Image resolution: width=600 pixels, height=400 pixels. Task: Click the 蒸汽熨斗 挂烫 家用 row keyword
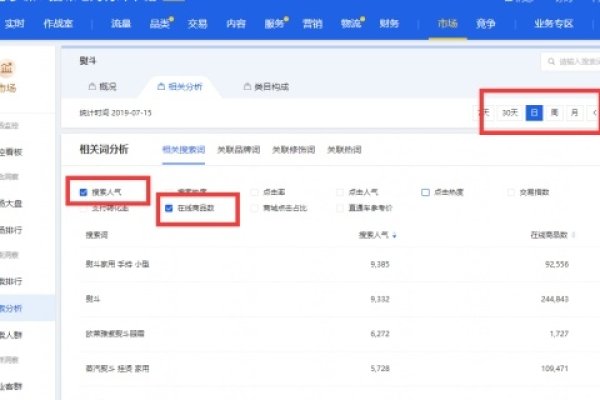point(117,369)
